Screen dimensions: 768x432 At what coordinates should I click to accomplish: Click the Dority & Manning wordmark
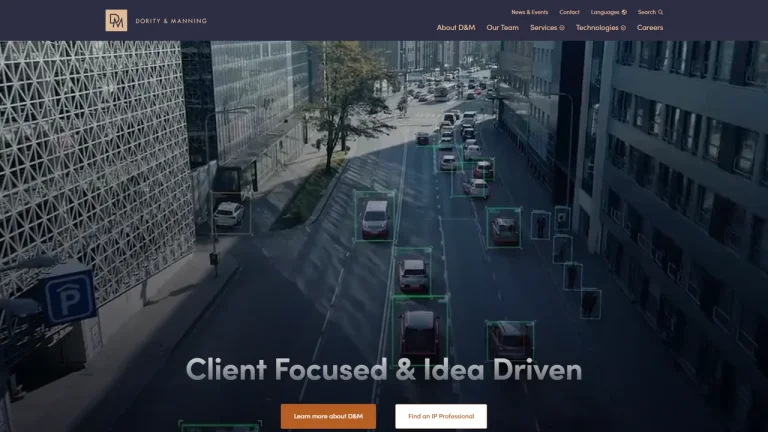click(171, 21)
